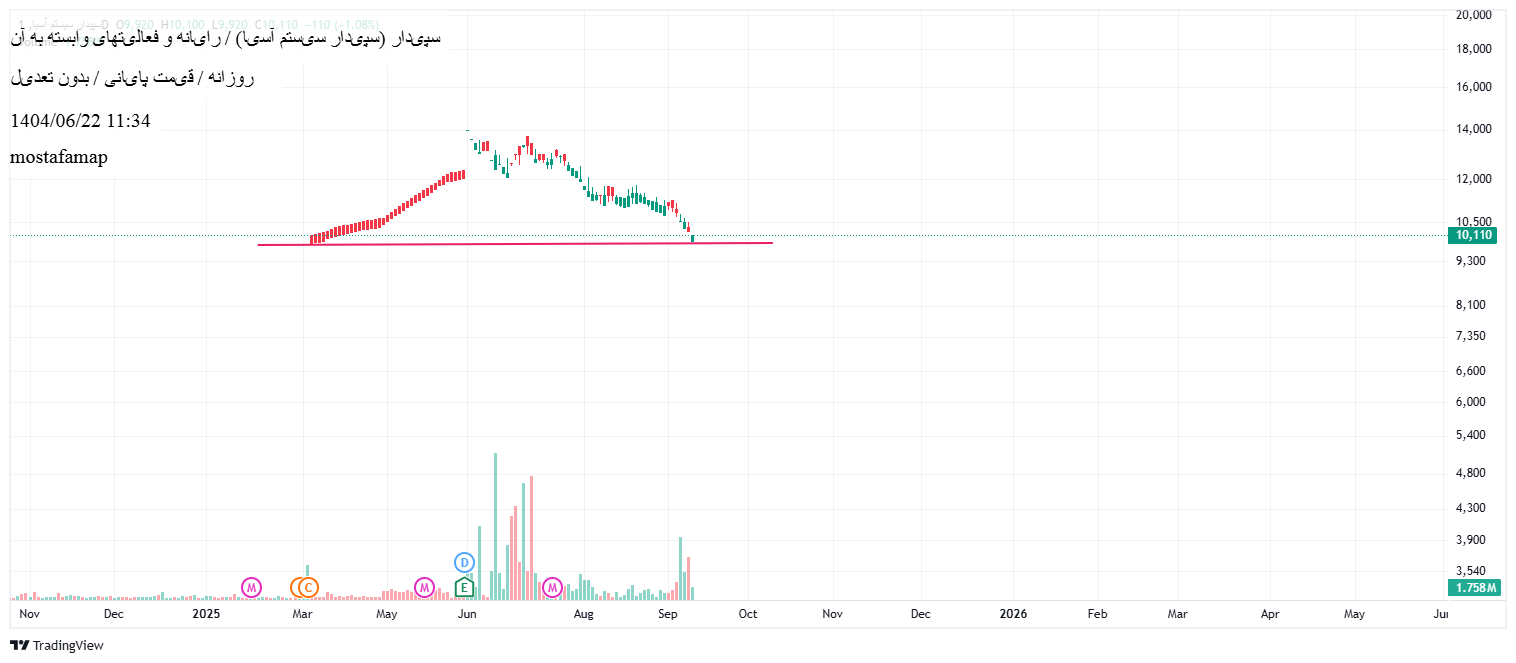The width and height of the screenshot is (1516, 663).
Task: Click the blue D dividend marker
Action: click(x=464, y=562)
